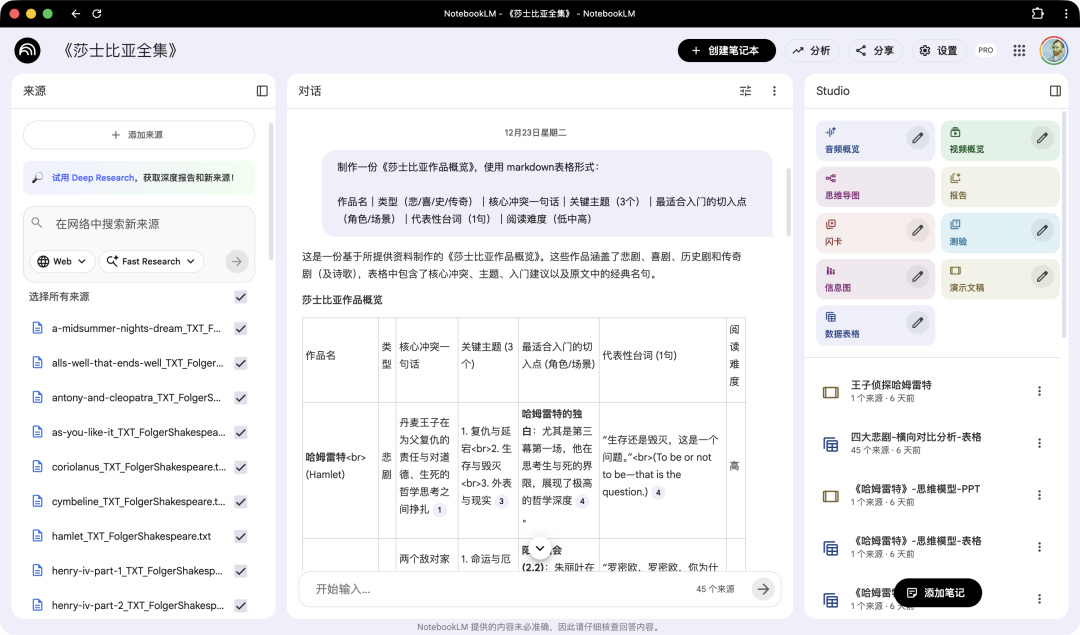Collapse the Studio panel
Image resolution: width=1080 pixels, height=635 pixels.
(x=1055, y=91)
